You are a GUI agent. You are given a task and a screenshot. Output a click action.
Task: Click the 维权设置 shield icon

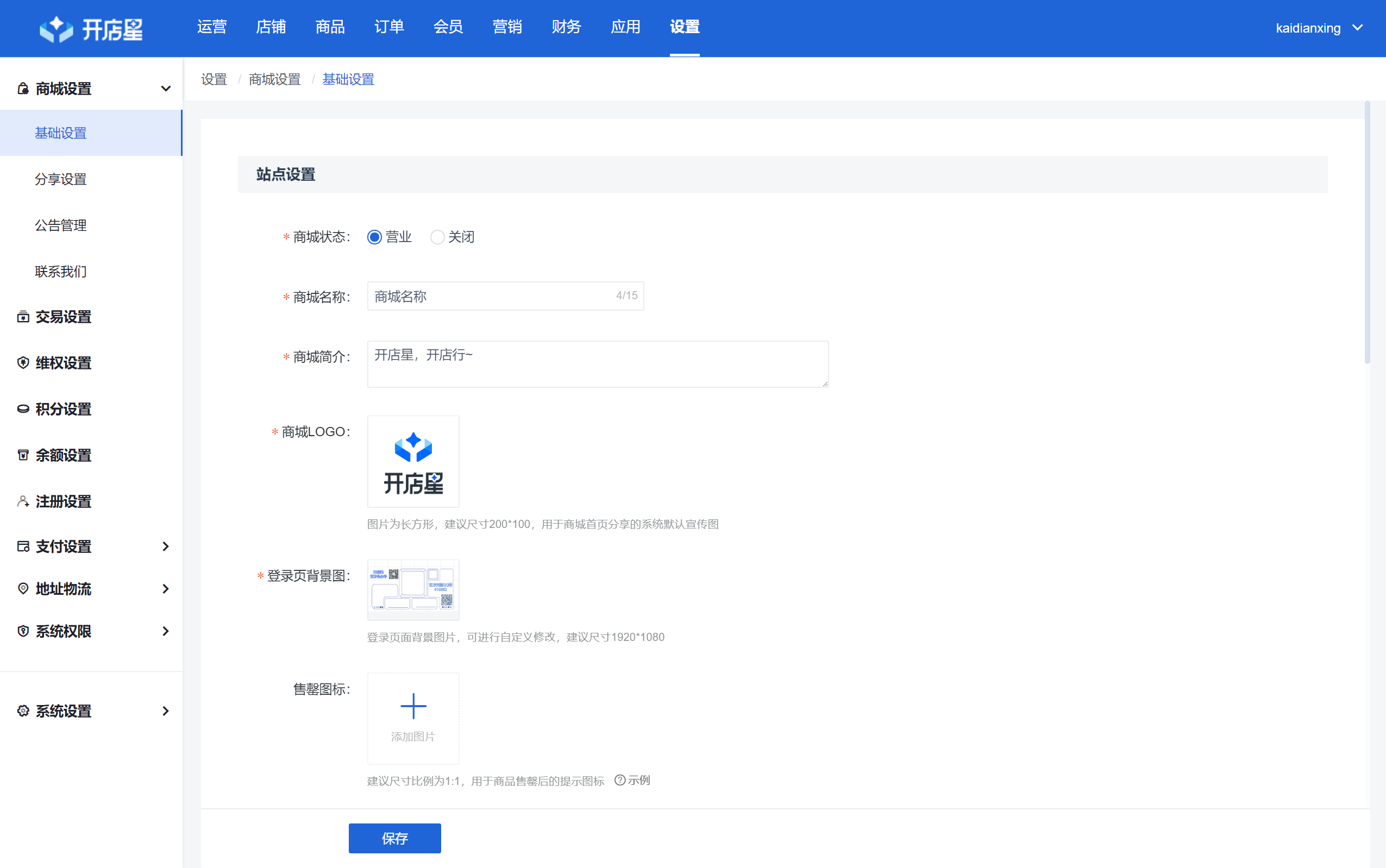[23, 363]
